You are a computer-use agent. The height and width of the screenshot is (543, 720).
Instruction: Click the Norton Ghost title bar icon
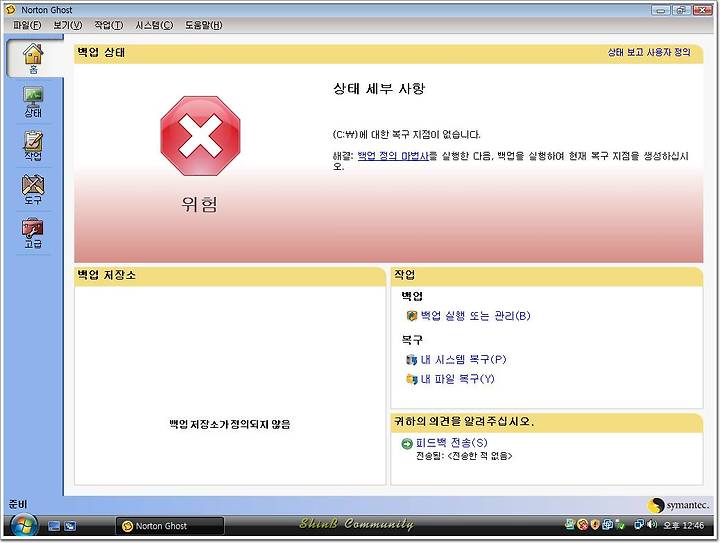10,9
